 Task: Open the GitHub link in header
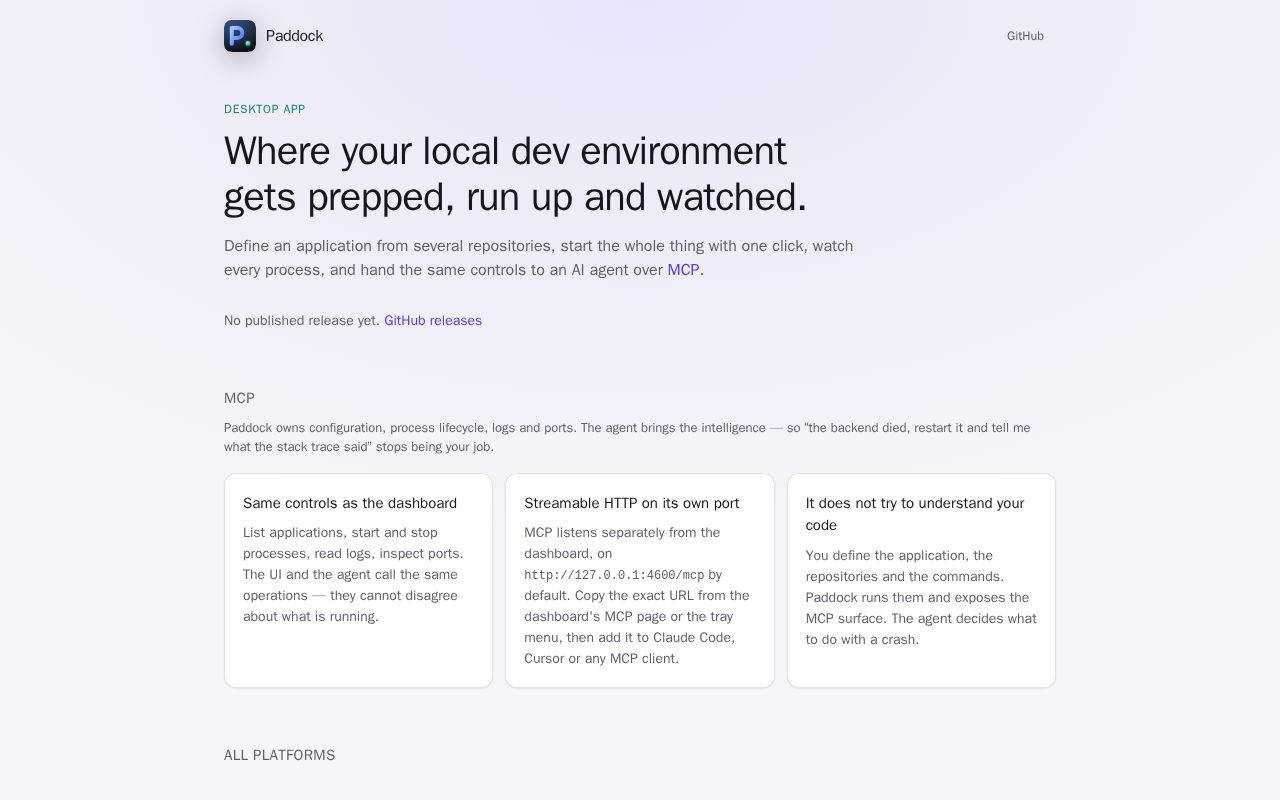coord(1025,36)
